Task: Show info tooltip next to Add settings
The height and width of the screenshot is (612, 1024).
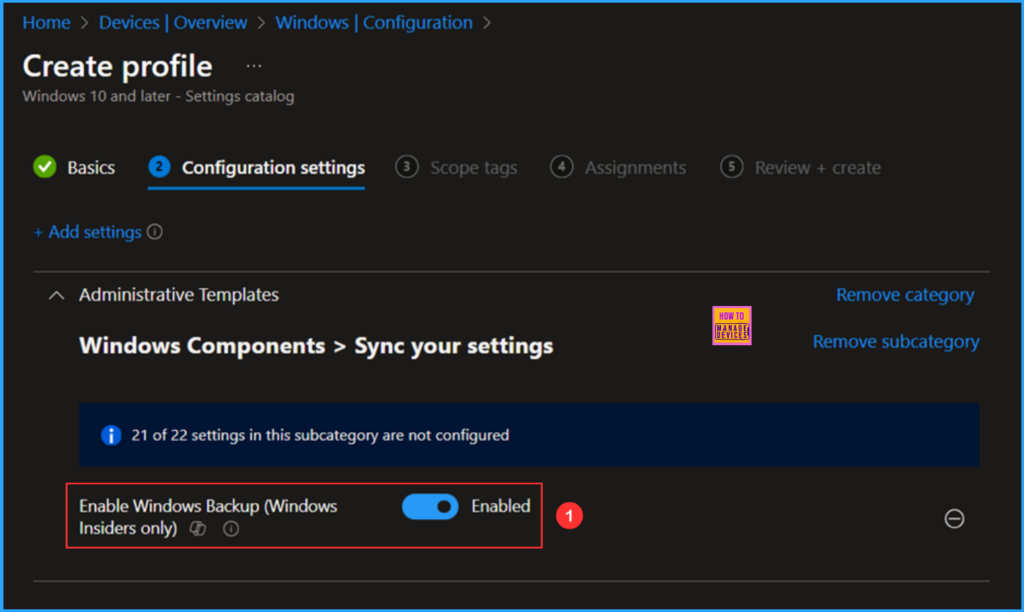Action: pos(155,232)
